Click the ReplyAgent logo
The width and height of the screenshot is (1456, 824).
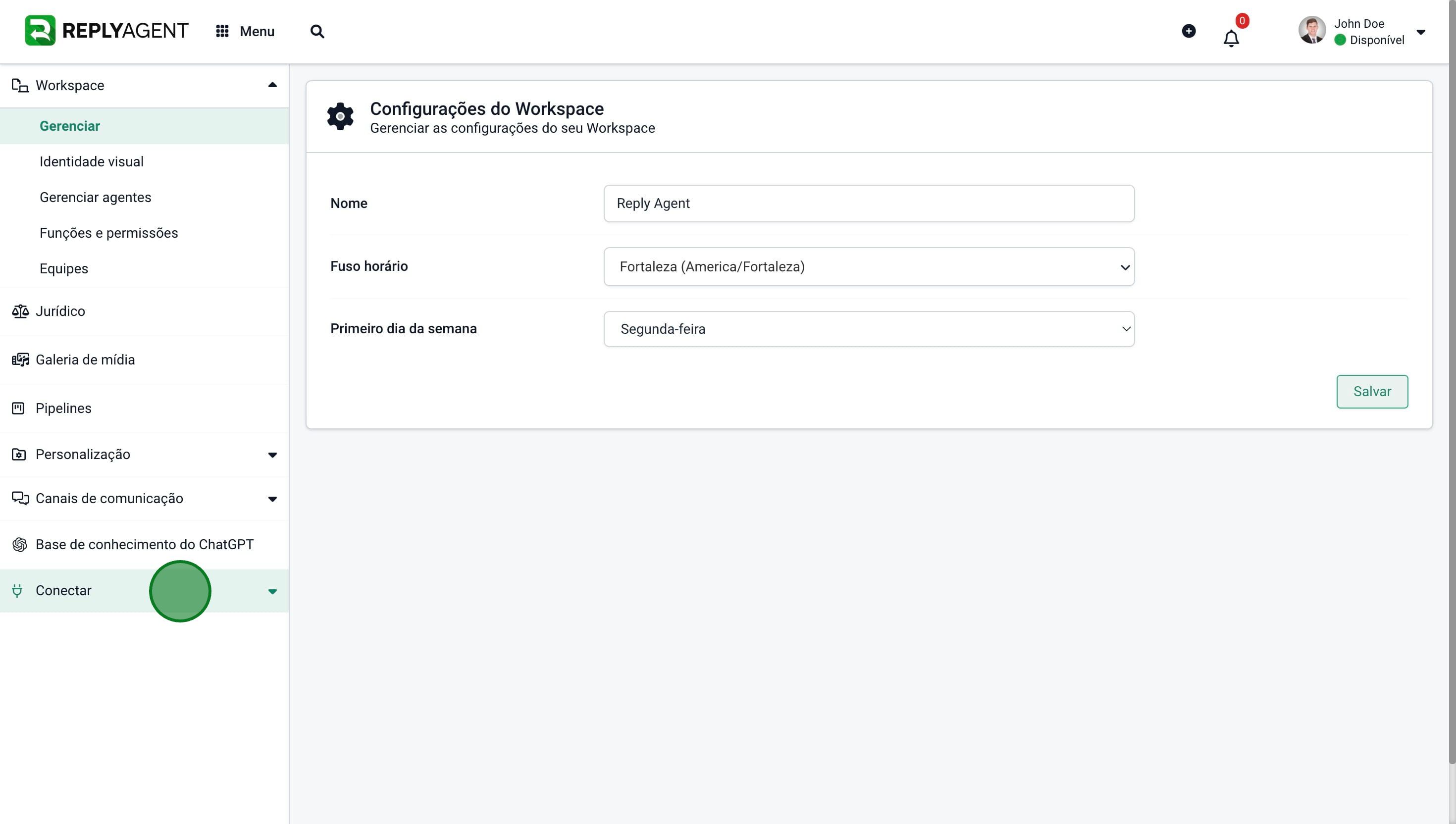(106, 31)
